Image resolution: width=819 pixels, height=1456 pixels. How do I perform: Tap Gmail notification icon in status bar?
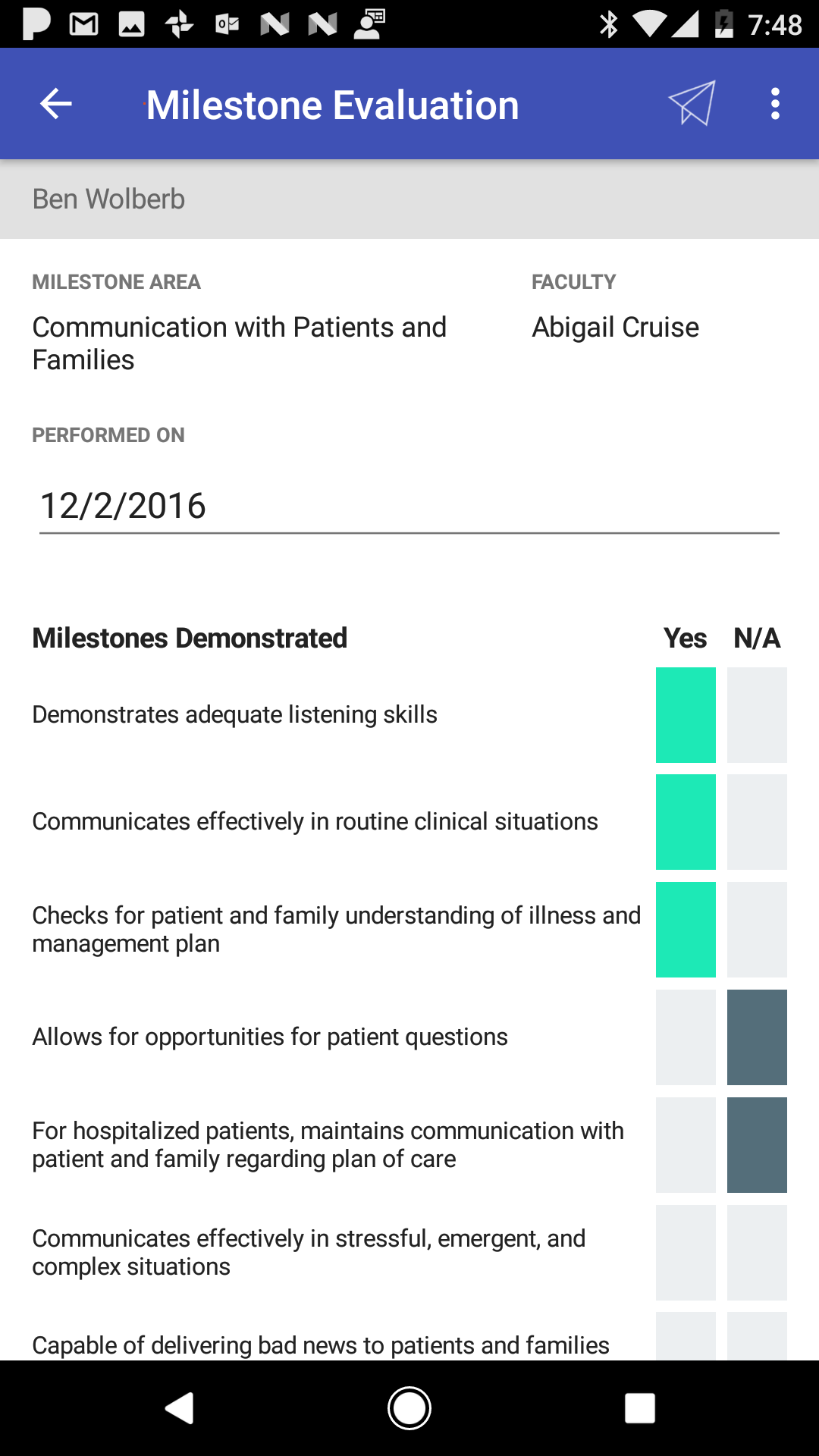(83, 24)
